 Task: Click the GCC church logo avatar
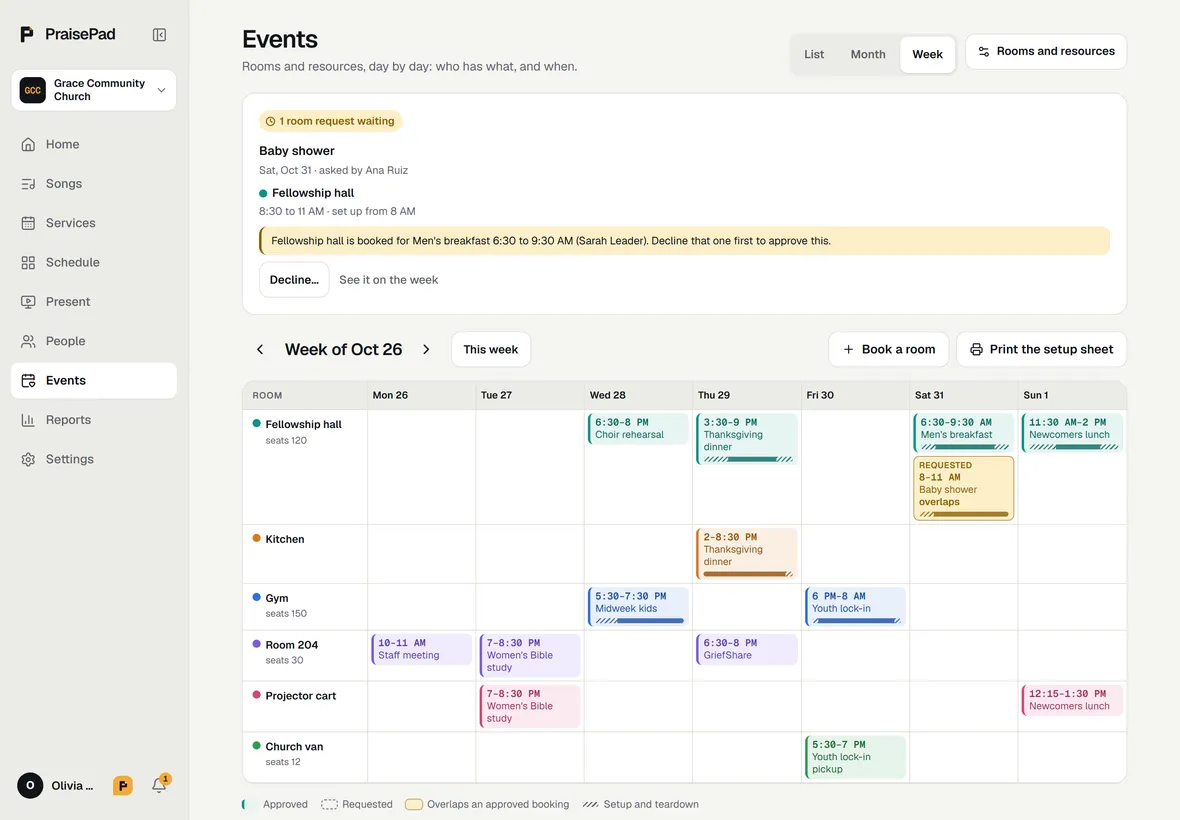[x=32, y=90]
